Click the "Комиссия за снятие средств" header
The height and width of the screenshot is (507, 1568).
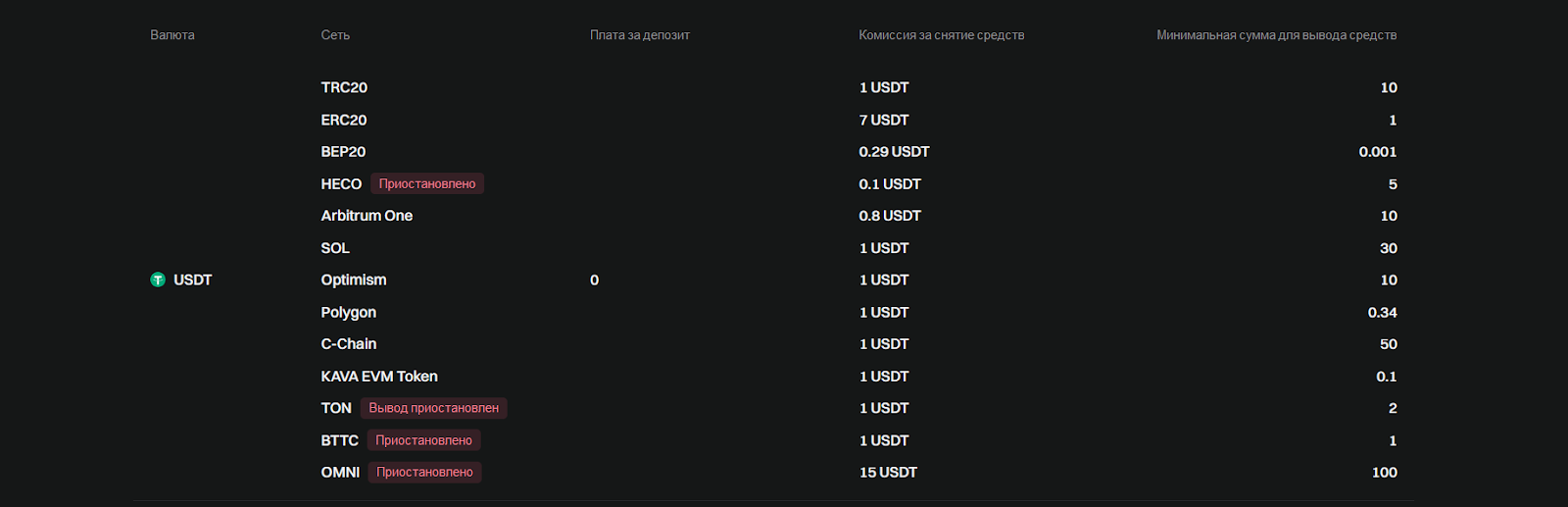941,35
